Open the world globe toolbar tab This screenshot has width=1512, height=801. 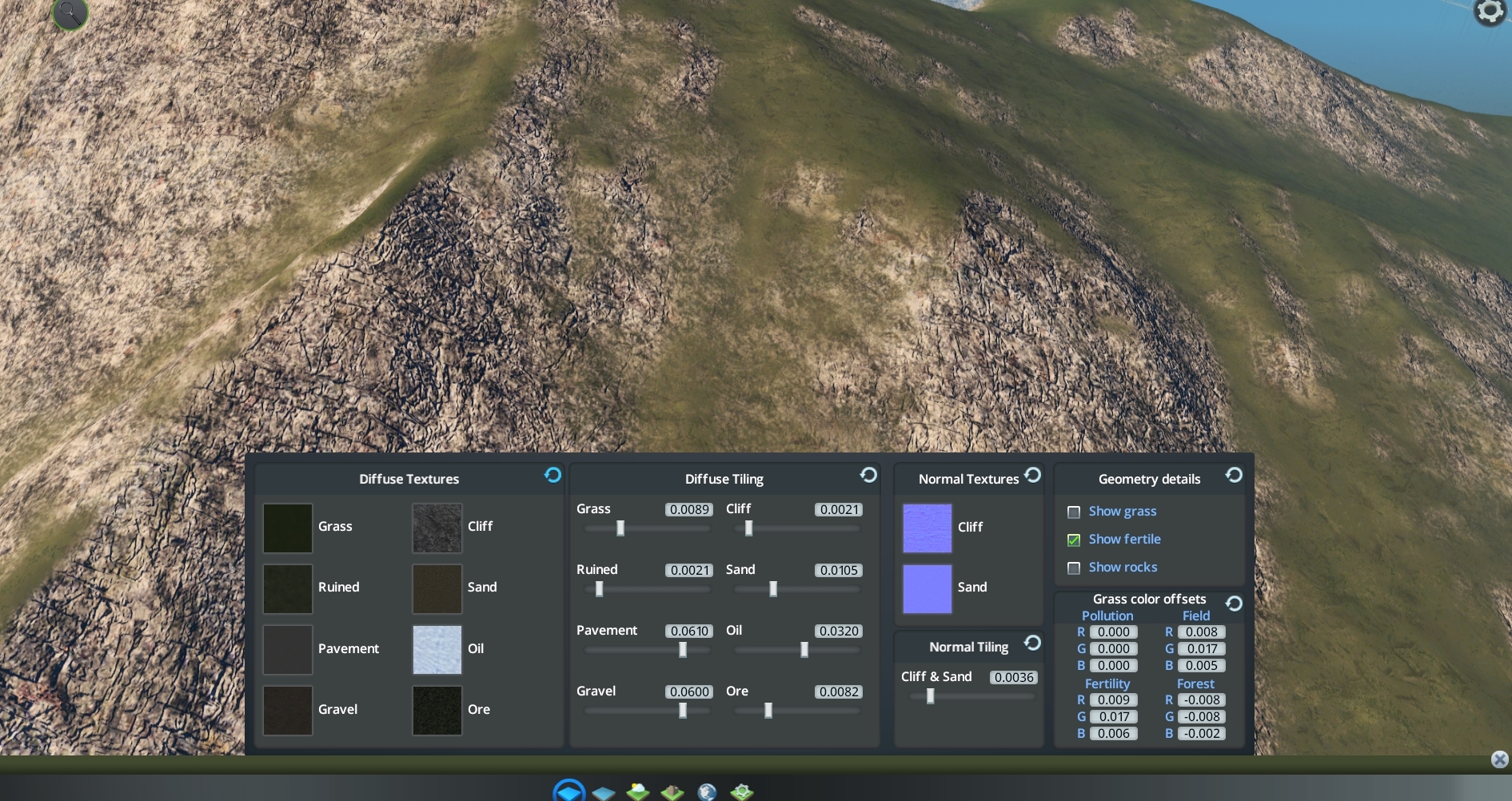pyautogui.click(x=707, y=791)
